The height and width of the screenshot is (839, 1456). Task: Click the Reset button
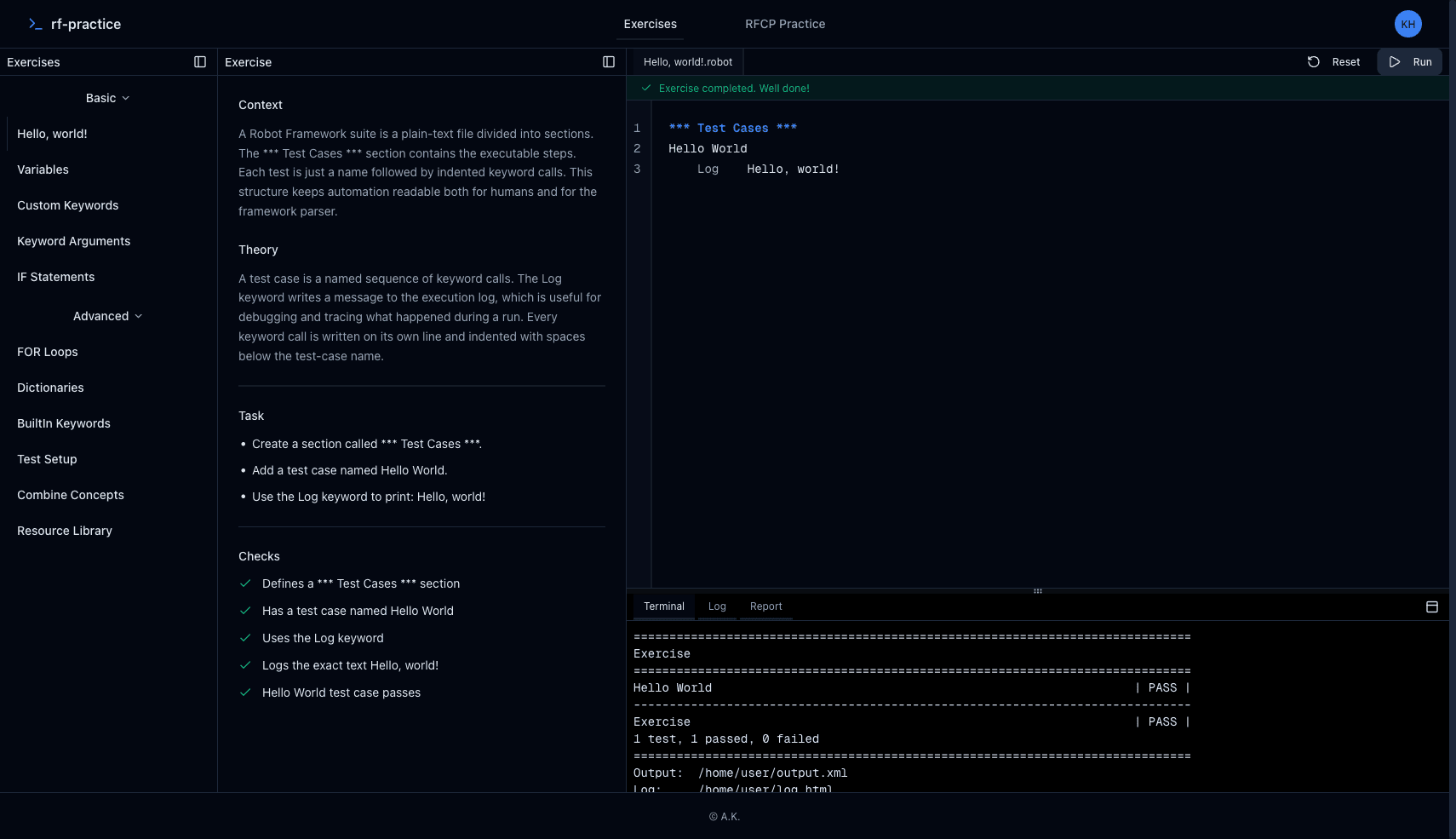[1334, 62]
